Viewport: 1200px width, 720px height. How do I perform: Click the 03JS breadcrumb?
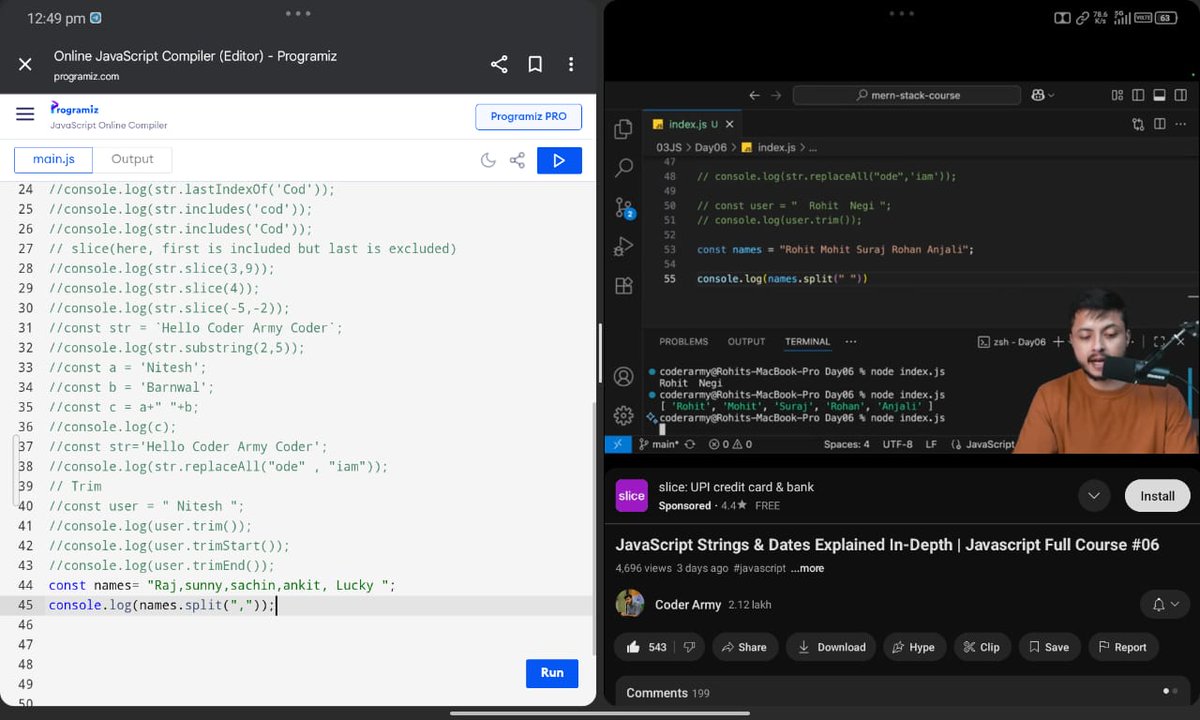coord(669,147)
